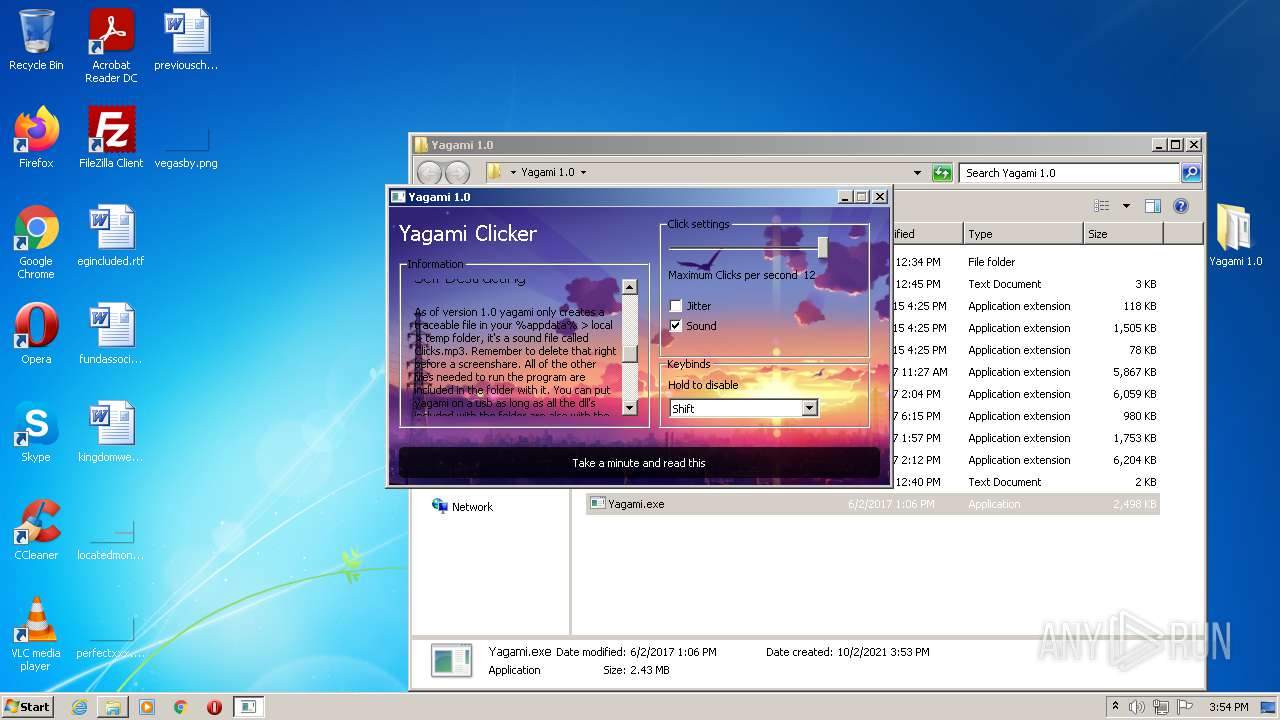Select egincluded.rtf document on desktop
The height and width of the screenshot is (720, 1280).
click(111, 236)
